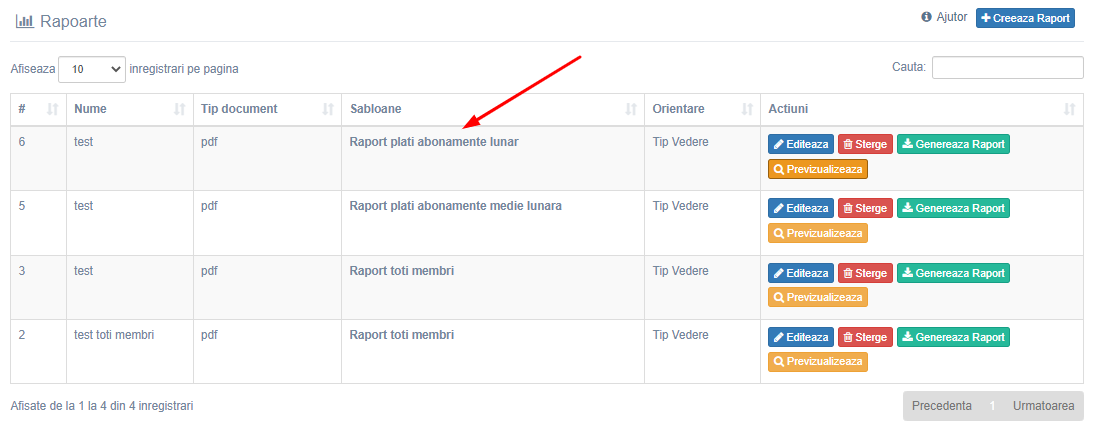Screen dimensions: 1095x426
Task: Open the records per page dropdown
Action: pos(92,69)
